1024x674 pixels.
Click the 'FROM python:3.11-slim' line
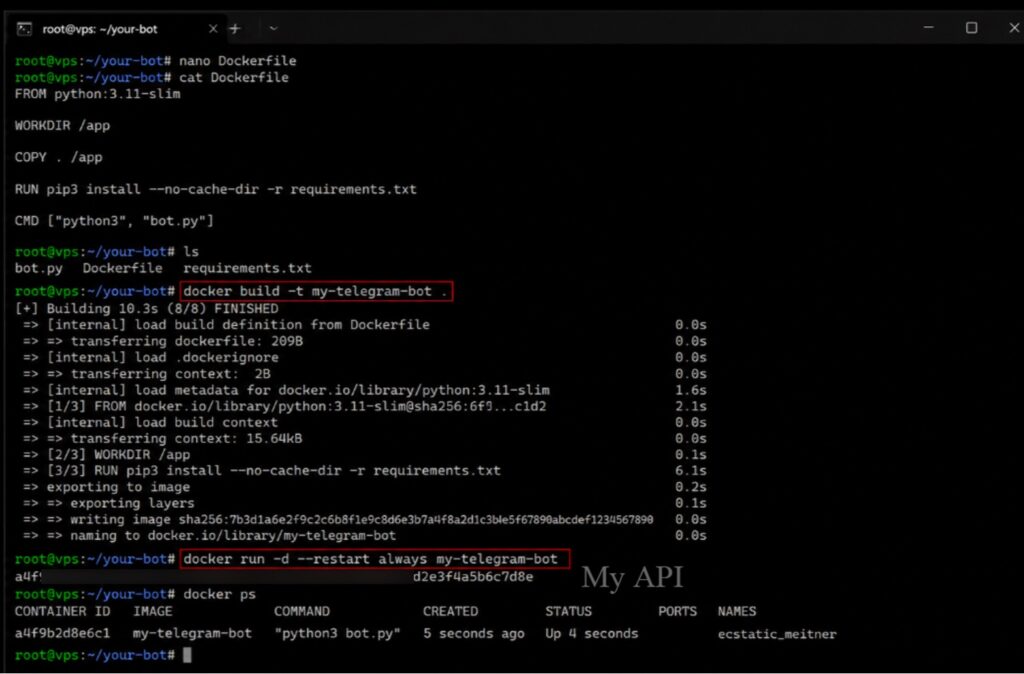(x=97, y=93)
